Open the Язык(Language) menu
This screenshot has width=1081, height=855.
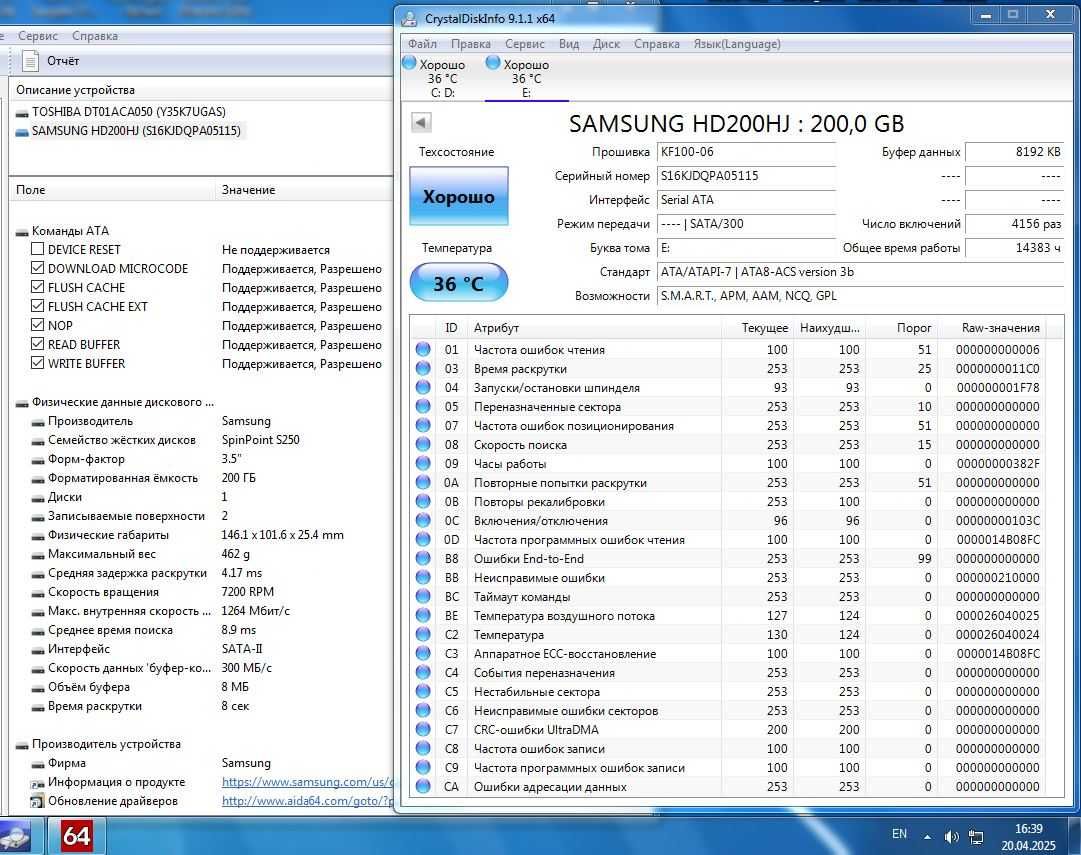[737, 44]
